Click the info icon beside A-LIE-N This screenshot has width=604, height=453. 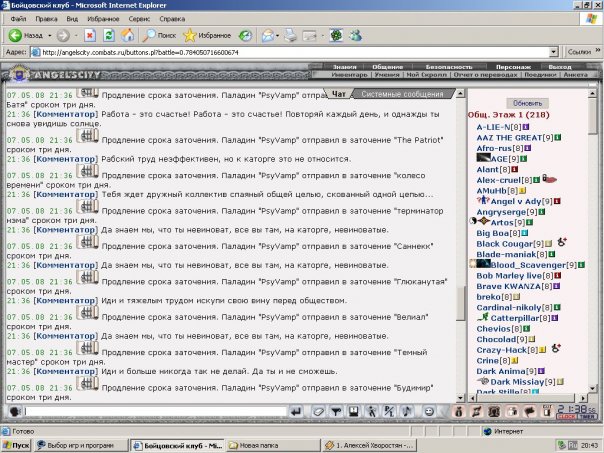point(526,126)
